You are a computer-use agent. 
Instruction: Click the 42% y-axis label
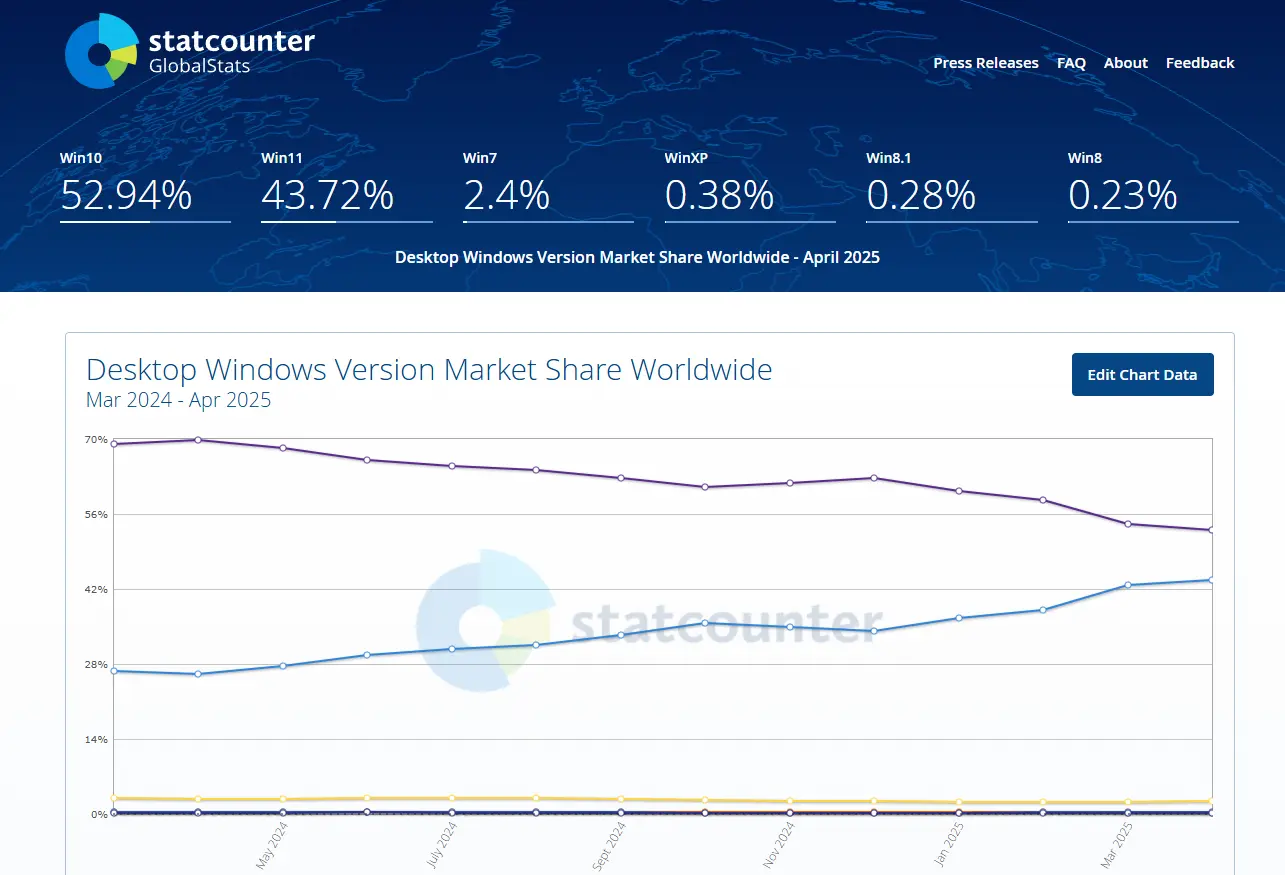pyautogui.click(x=96, y=590)
